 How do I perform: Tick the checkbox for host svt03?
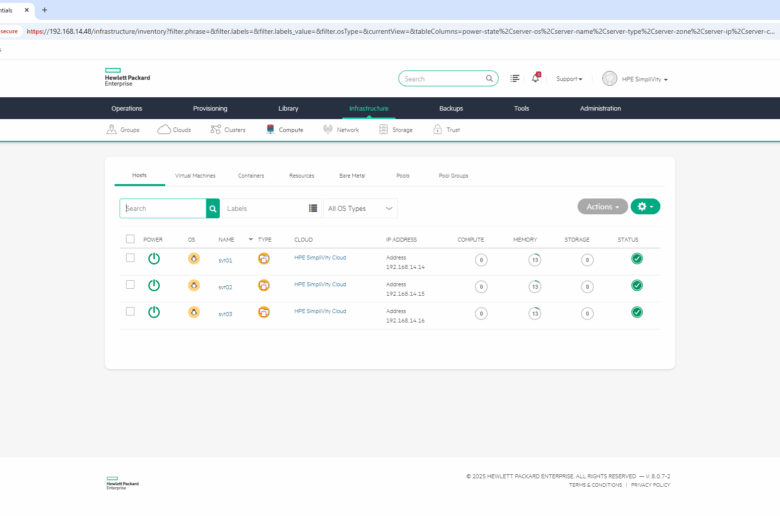click(130, 312)
